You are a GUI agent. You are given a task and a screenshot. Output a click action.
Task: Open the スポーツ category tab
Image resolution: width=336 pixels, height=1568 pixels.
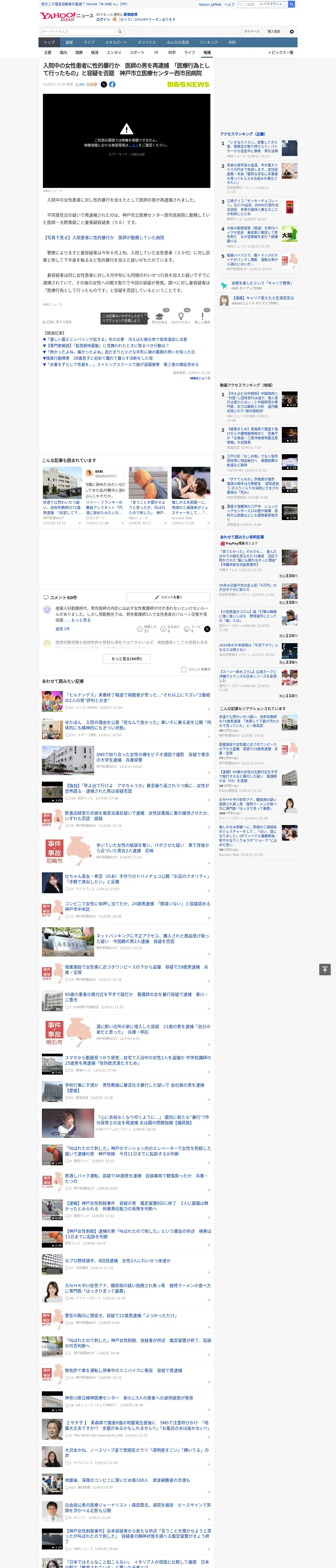[137, 52]
